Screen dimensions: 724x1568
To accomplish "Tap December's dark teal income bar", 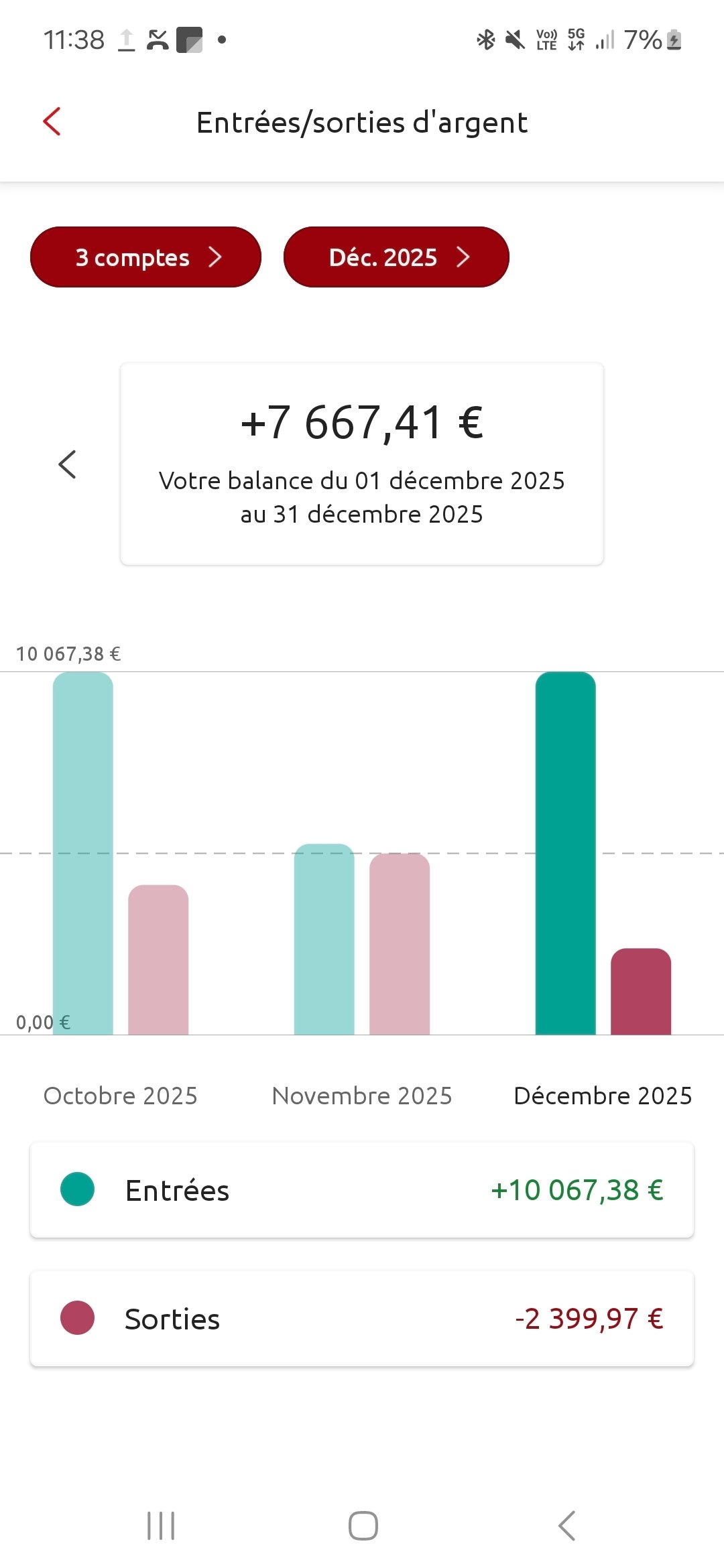I will pyautogui.click(x=565, y=853).
